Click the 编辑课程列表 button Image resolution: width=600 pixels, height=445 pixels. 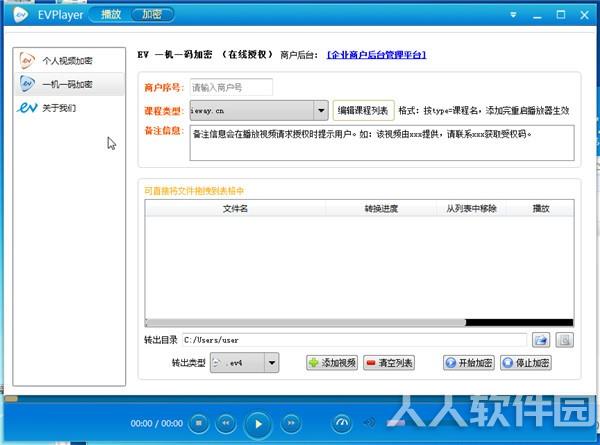pos(363,111)
